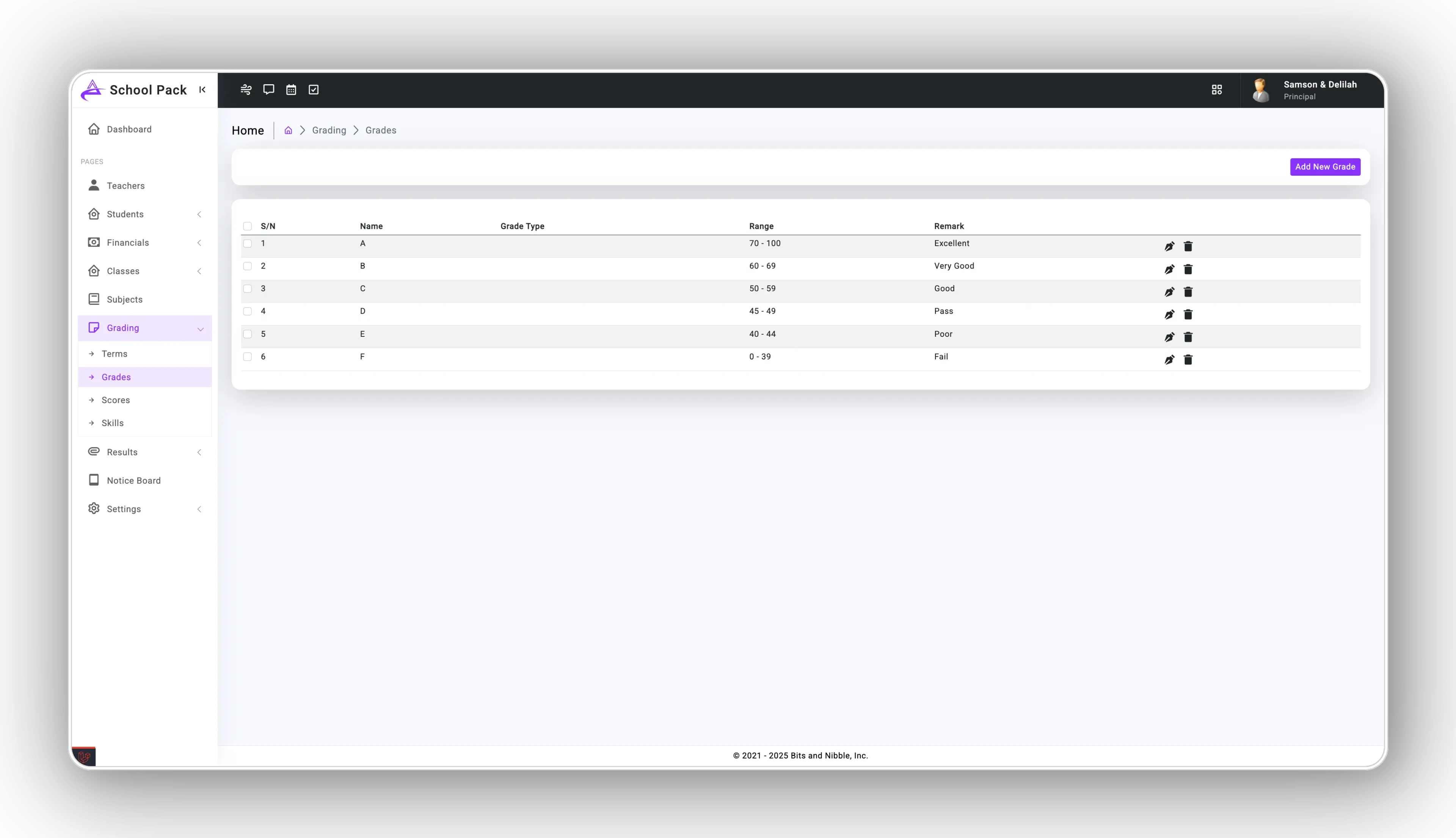
Task: Click the edit pen icon for grade A
Action: click(1169, 246)
